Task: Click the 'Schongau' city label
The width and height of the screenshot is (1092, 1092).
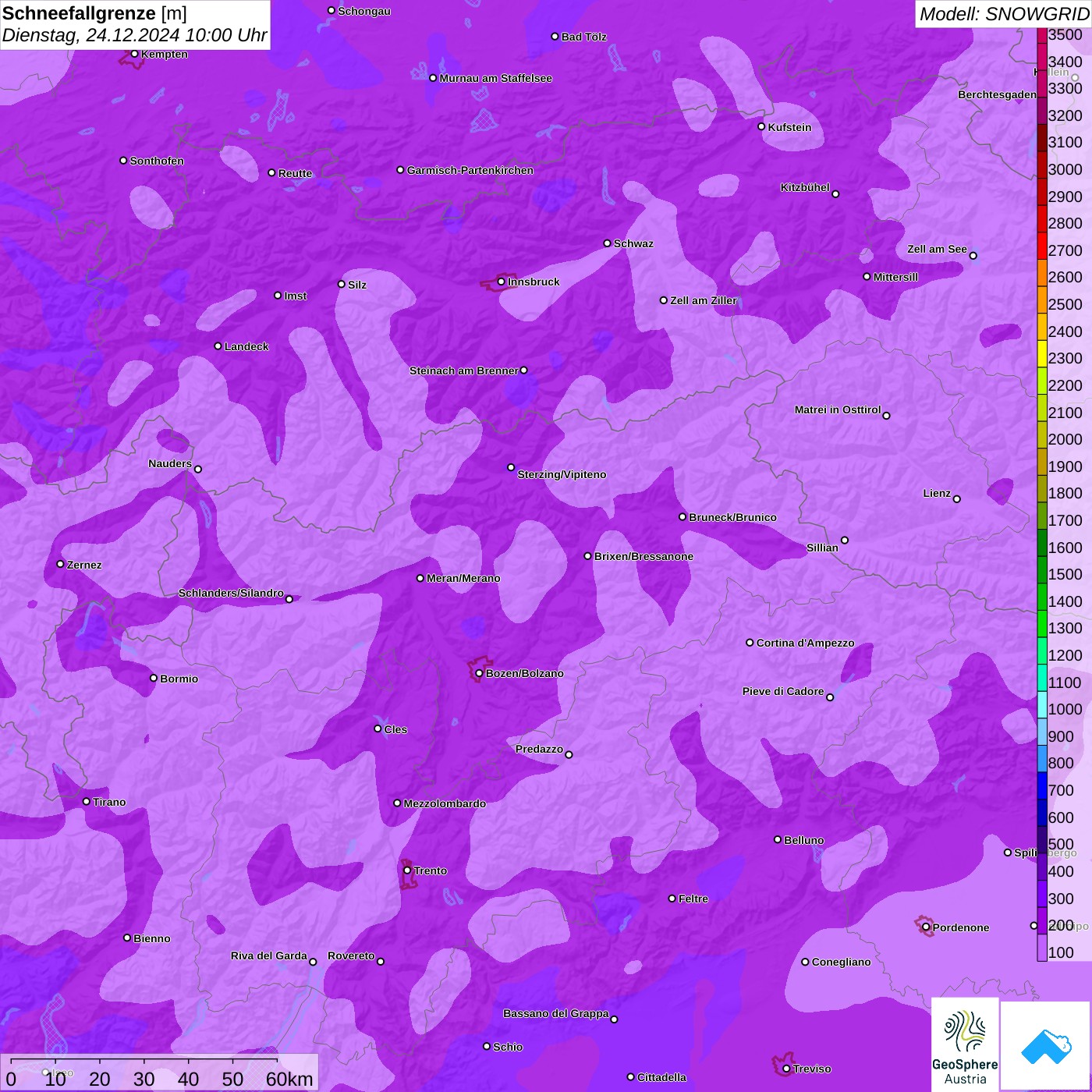Action: (364, 11)
